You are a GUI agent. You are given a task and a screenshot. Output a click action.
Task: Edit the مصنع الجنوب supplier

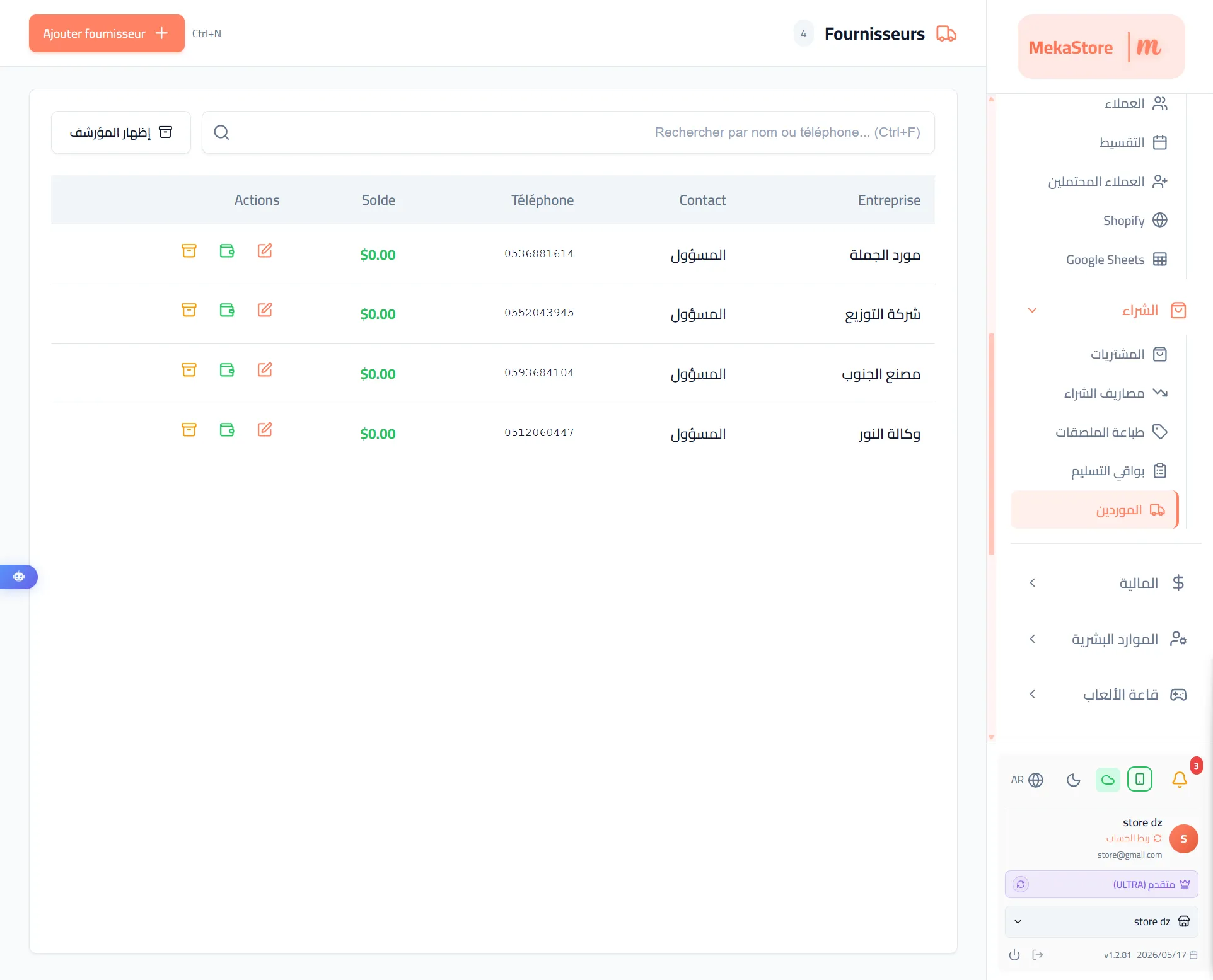265,370
